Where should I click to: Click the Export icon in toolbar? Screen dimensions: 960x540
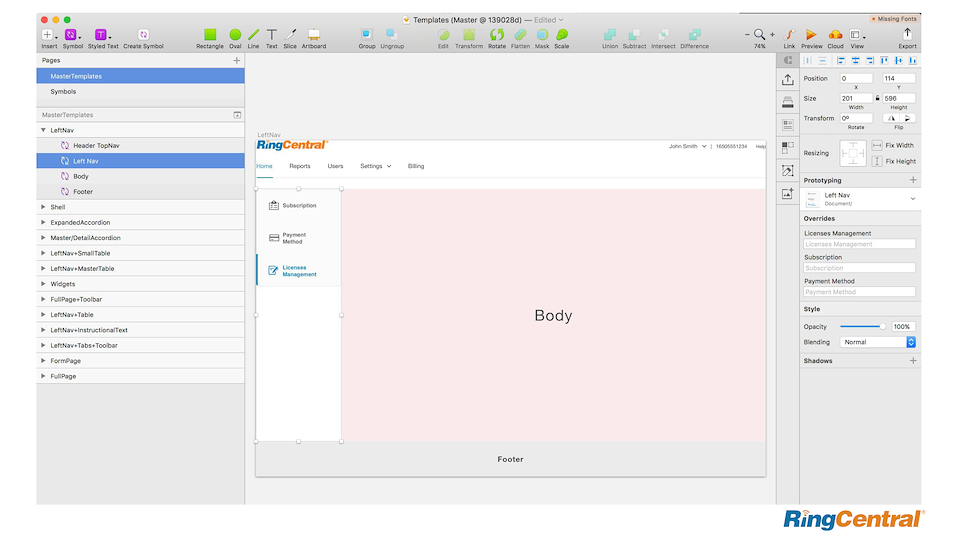[907, 34]
